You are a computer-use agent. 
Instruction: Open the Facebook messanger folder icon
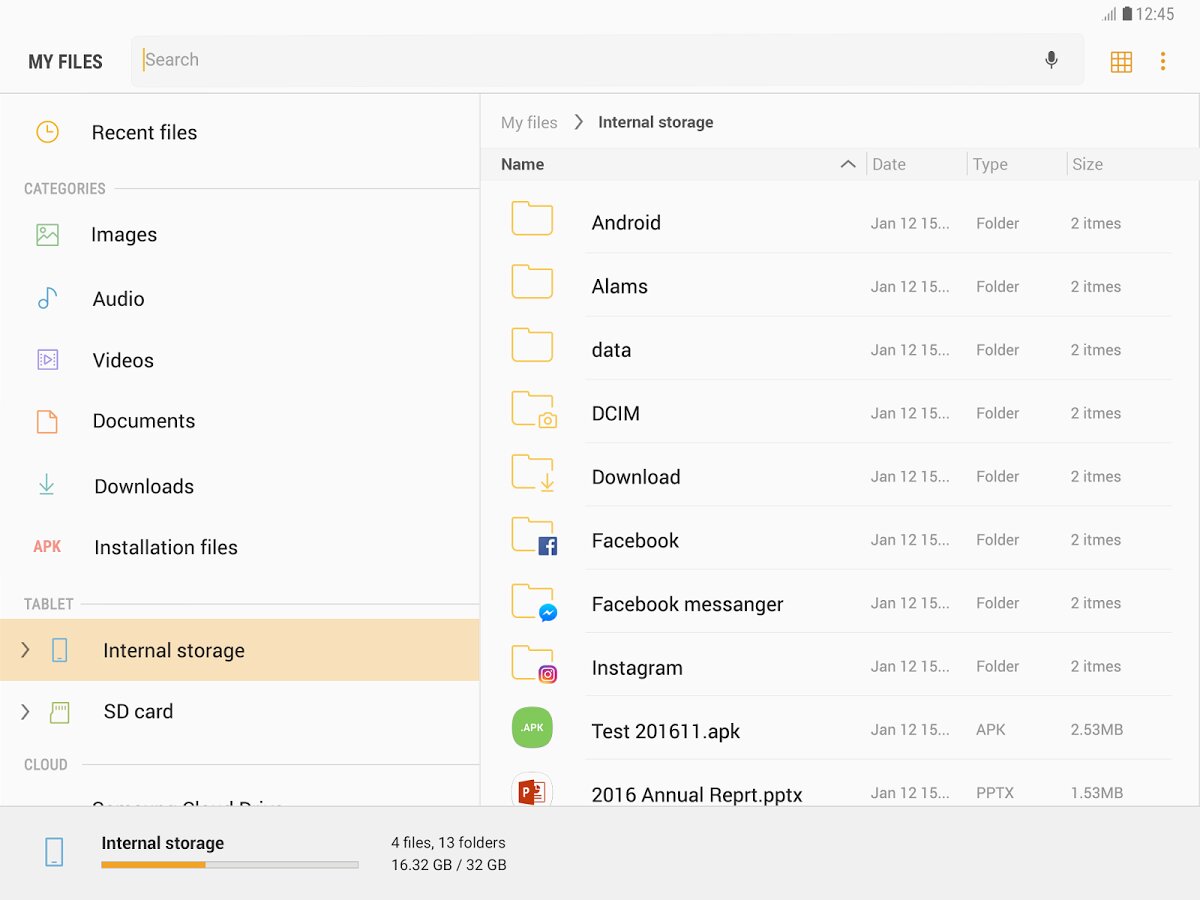pyautogui.click(x=533, y=601)
